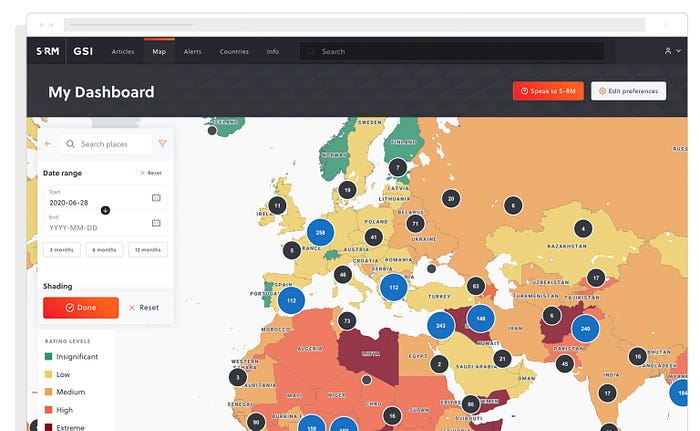Click the GSI logo text
Screen dimensions: 700x431
83,51
